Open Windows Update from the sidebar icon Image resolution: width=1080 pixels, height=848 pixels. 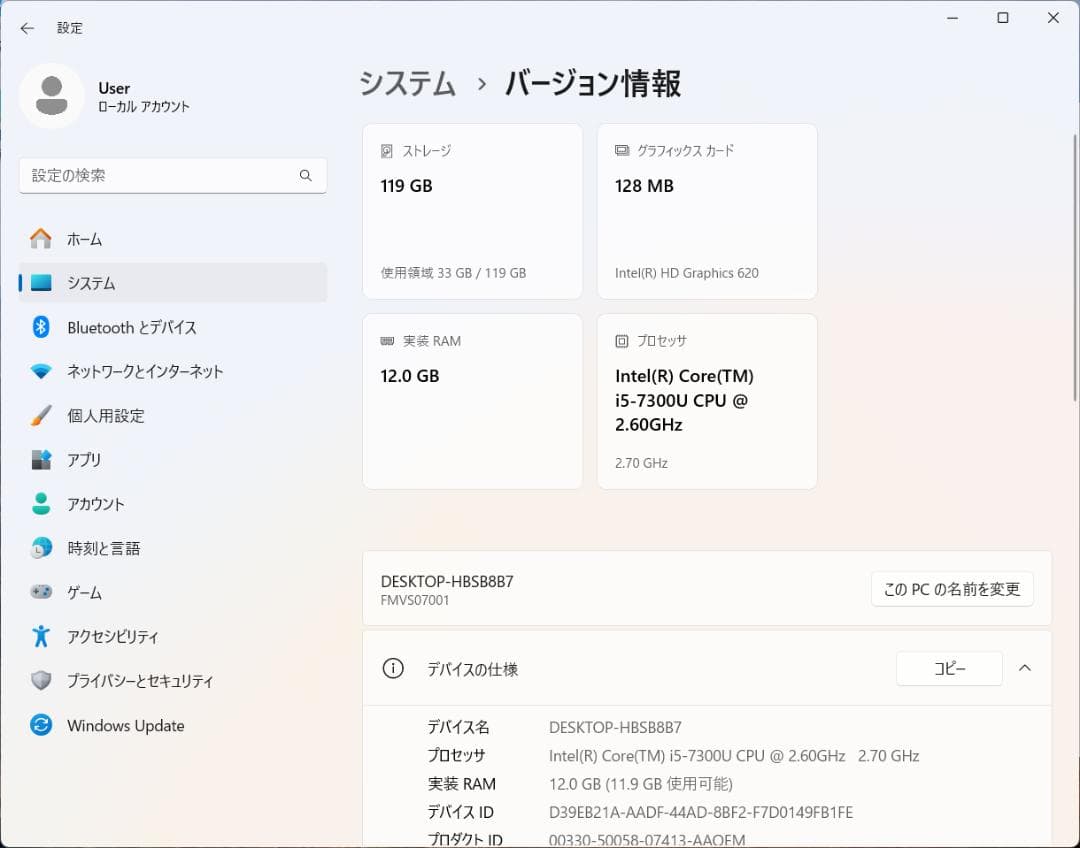40,725
